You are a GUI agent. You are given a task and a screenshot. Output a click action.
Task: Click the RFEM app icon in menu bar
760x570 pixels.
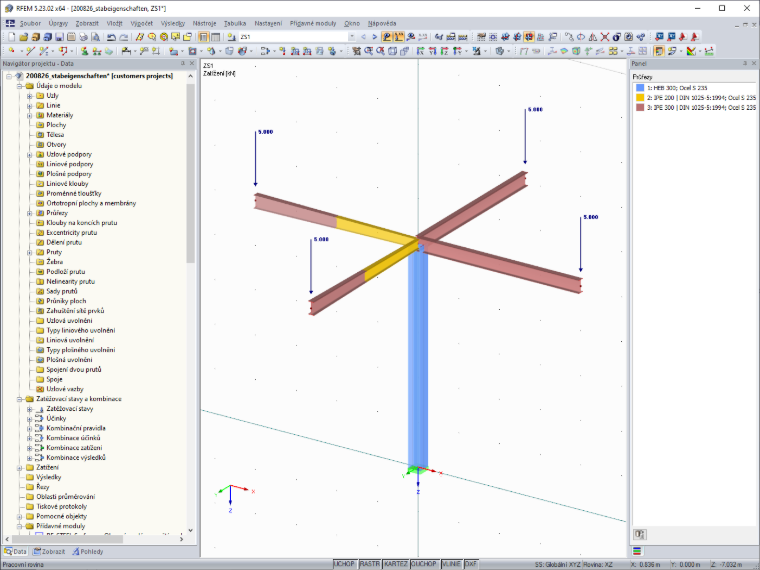(x=10, y=23)
